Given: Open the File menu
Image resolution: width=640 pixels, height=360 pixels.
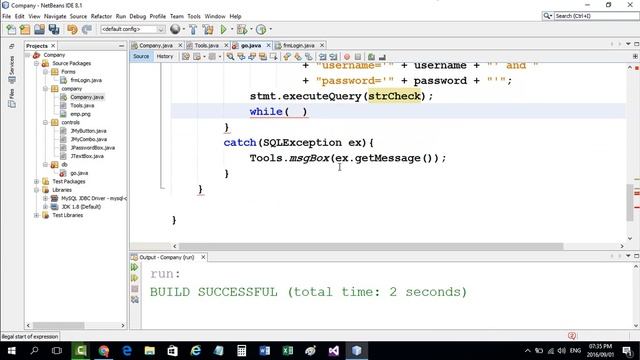Looking at the screenshot, I should pyautogui.click(x=7, y=16).
